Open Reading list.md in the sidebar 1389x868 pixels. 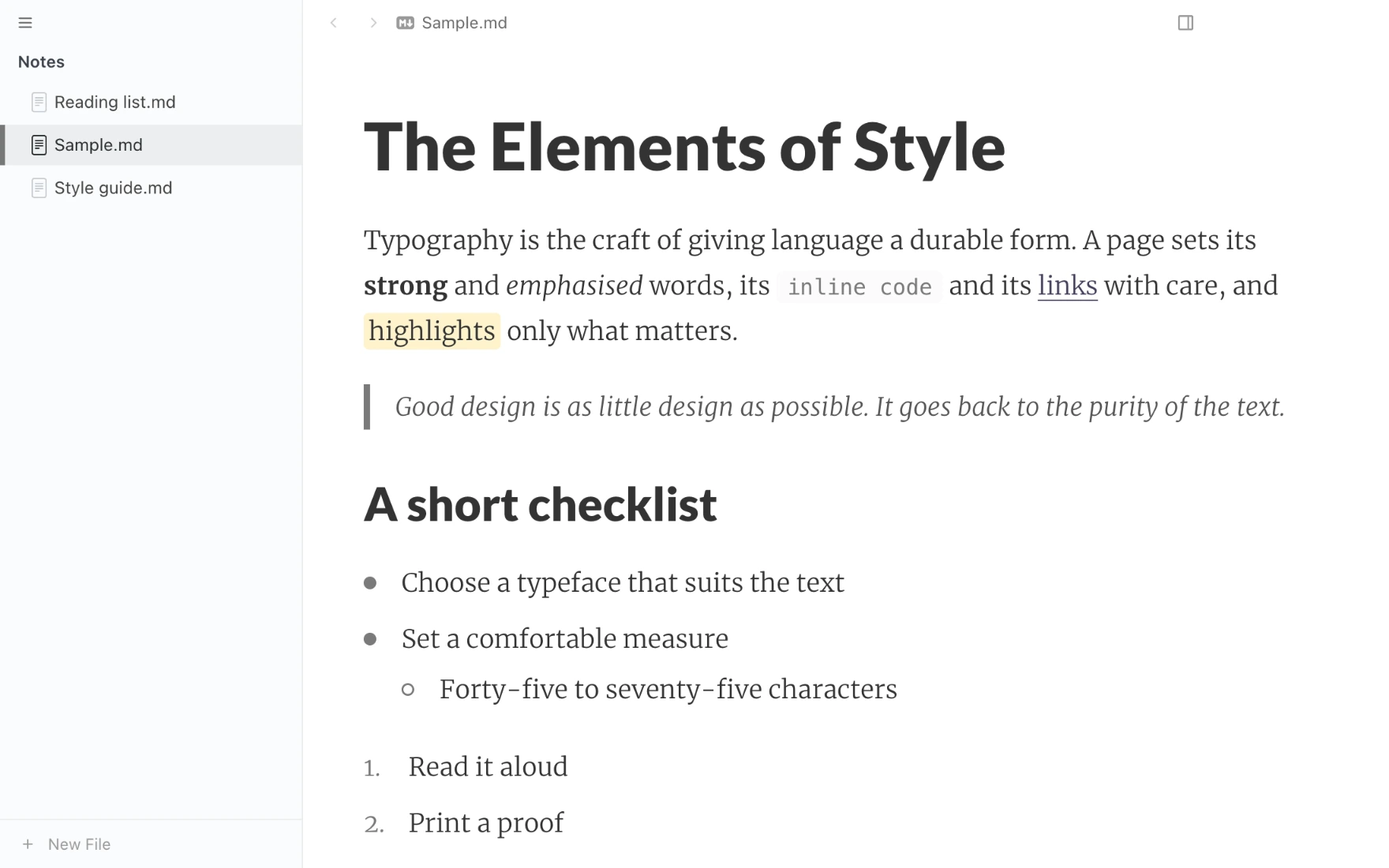(152, 103)
